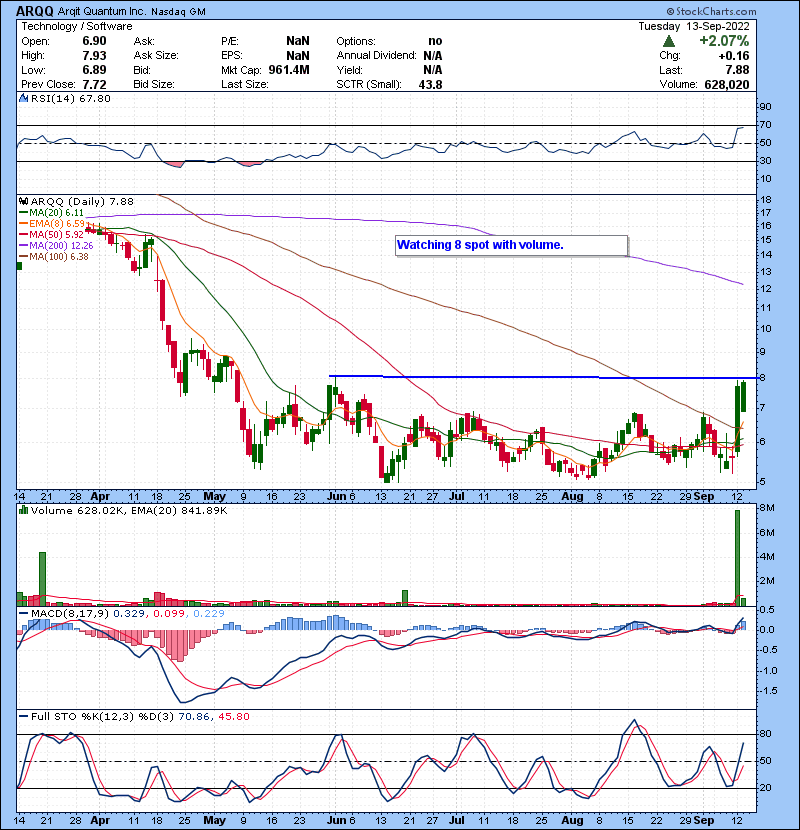The width and height of the screenshot is (800, 830).
Task: Click the +2.07% percent change
Action: [x=724, y=41]
